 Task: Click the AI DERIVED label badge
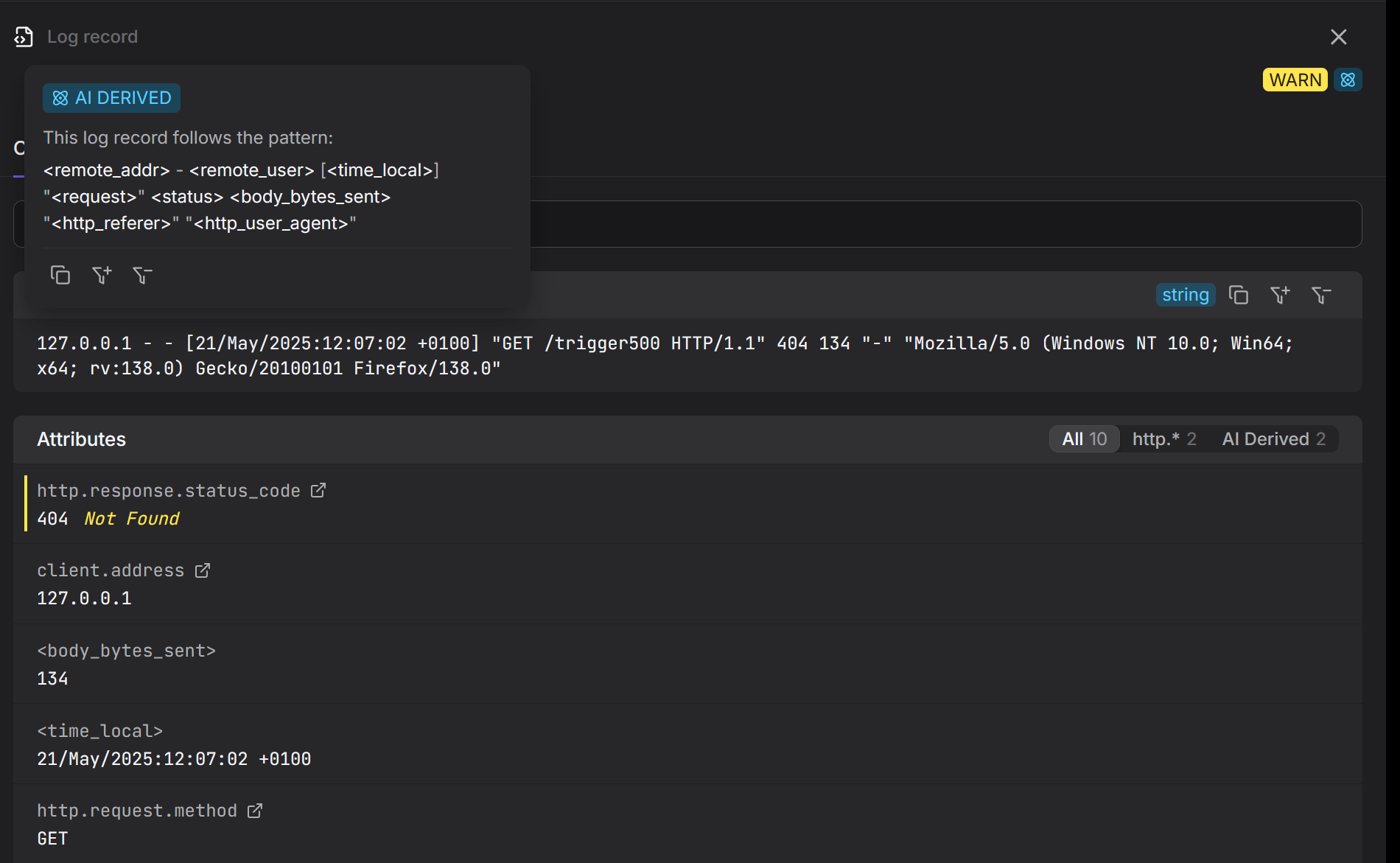[x=112, y=98]
